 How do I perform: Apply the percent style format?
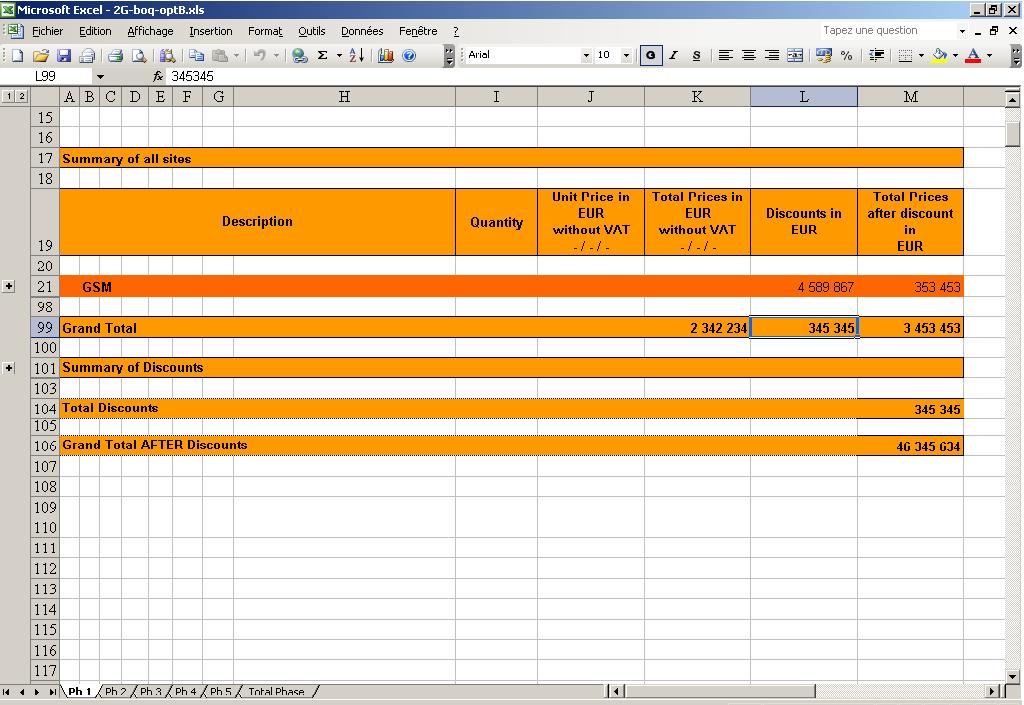(847, 56)
